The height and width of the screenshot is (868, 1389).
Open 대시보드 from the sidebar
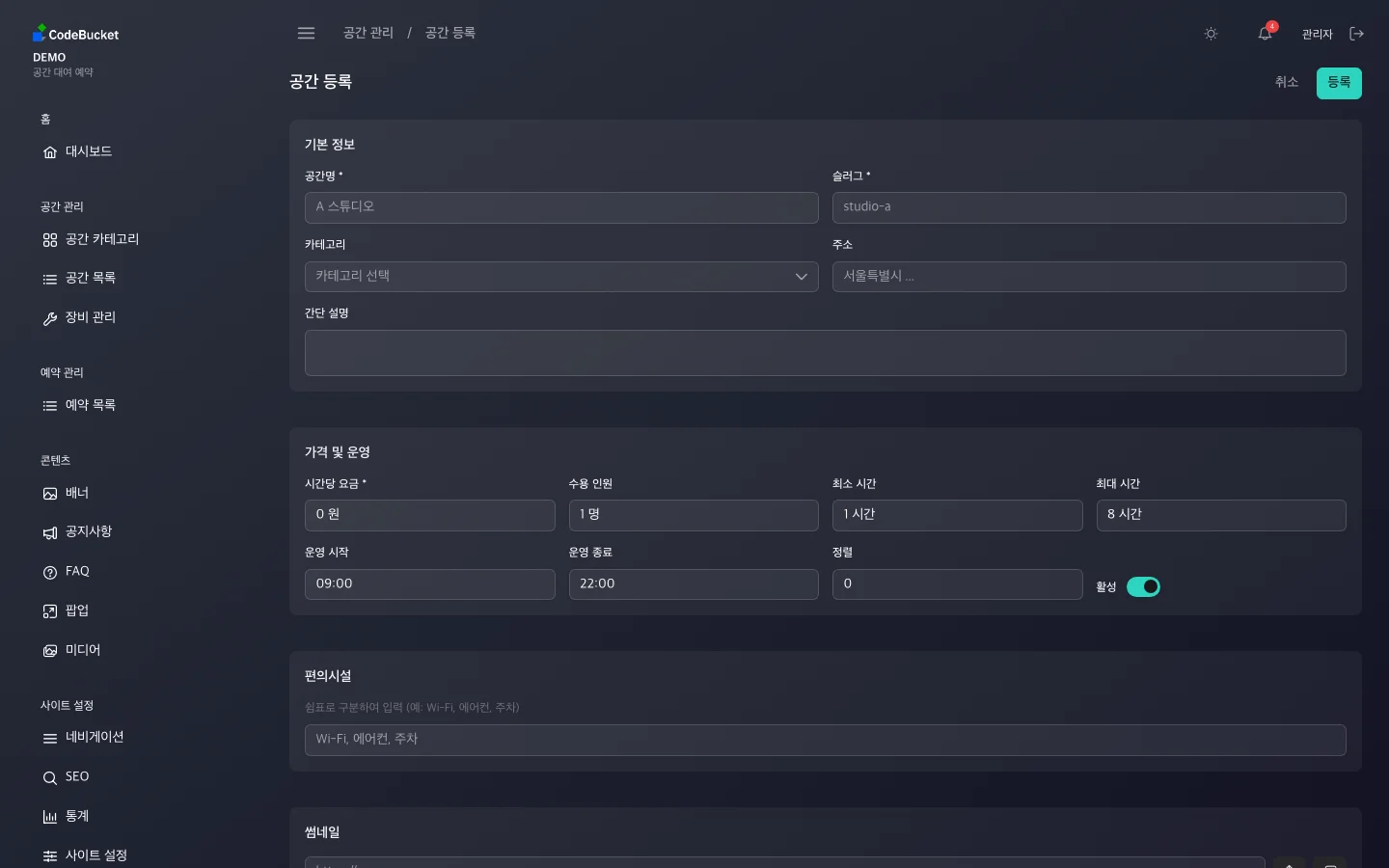pos(88,151)
